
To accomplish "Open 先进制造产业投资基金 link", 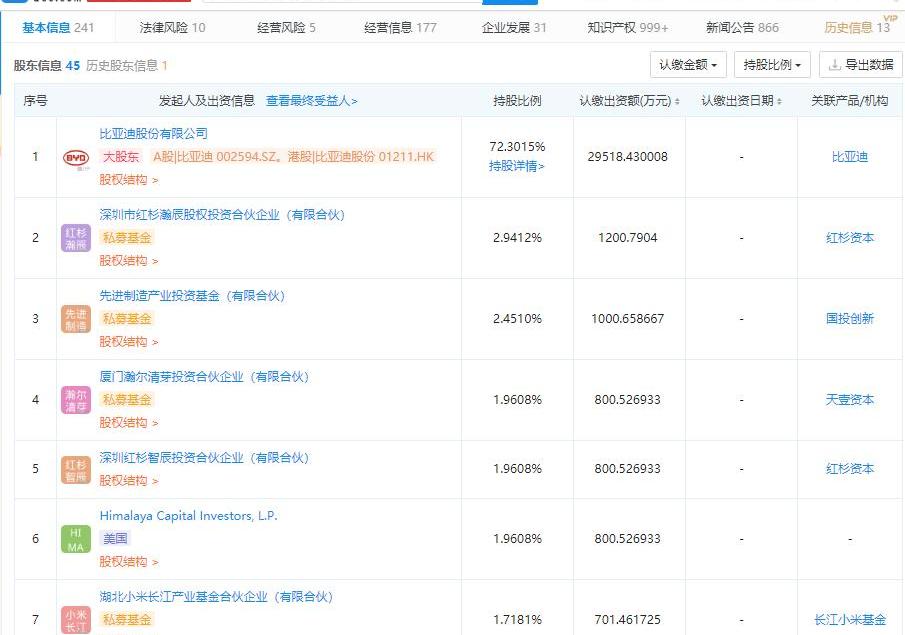I will point(192,296).
